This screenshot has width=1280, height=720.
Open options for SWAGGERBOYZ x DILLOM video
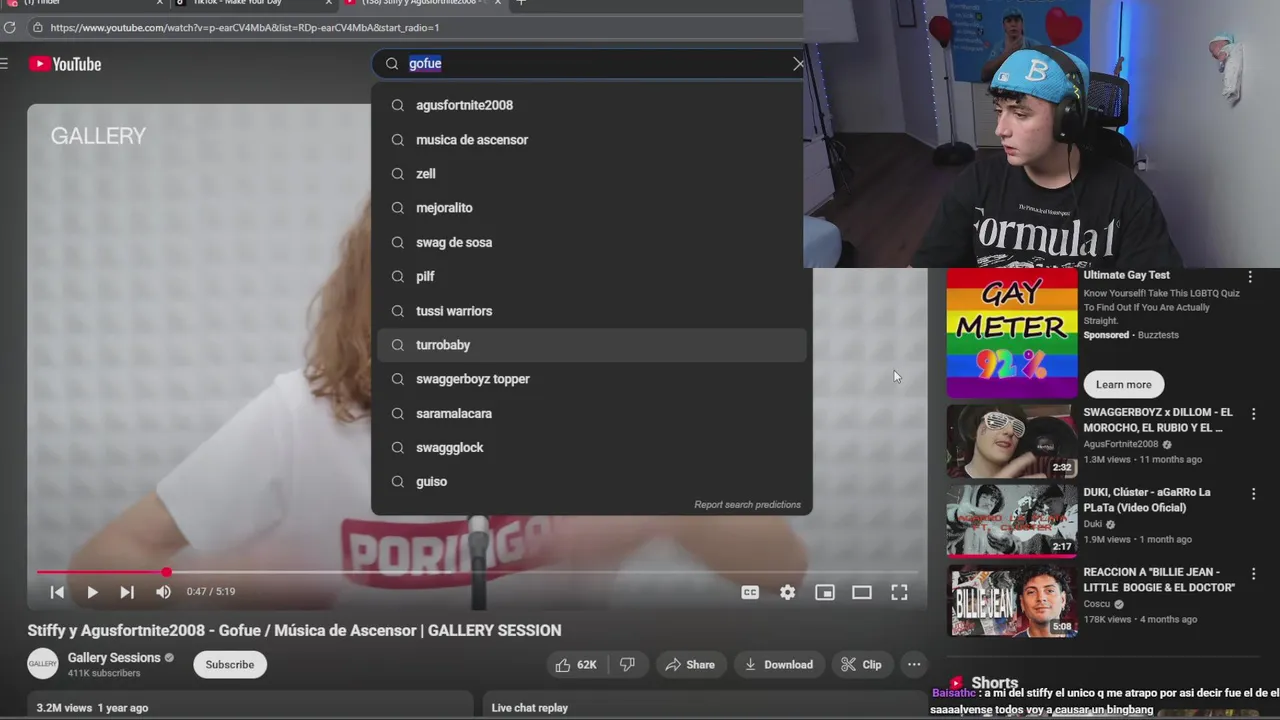[x=1253, y=414]
